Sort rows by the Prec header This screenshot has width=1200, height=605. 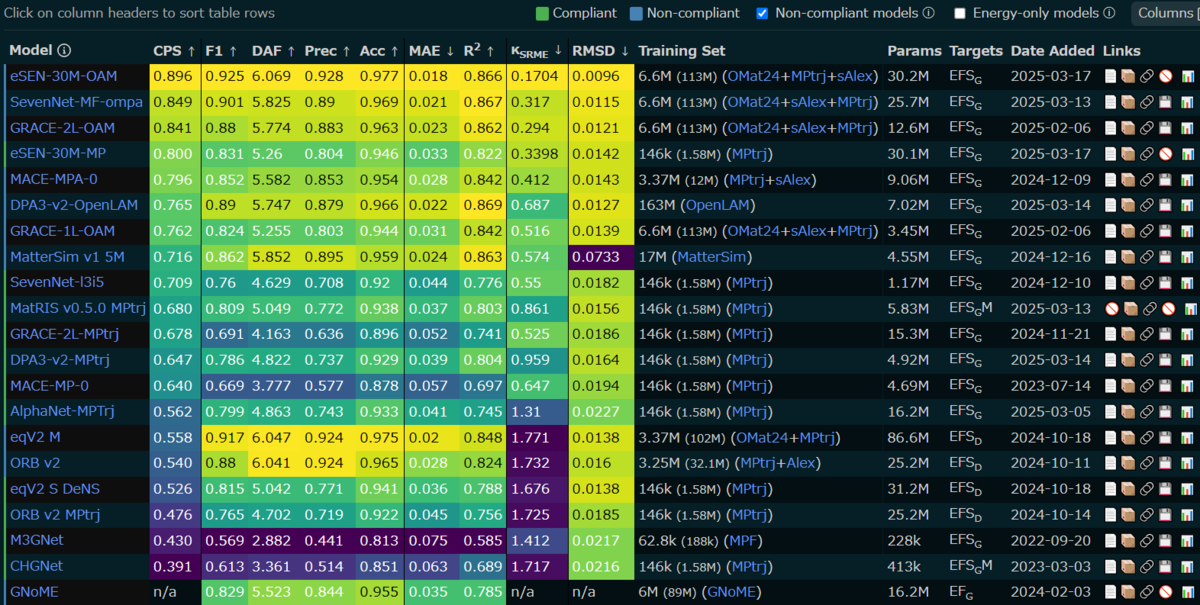tap(327, 50)
